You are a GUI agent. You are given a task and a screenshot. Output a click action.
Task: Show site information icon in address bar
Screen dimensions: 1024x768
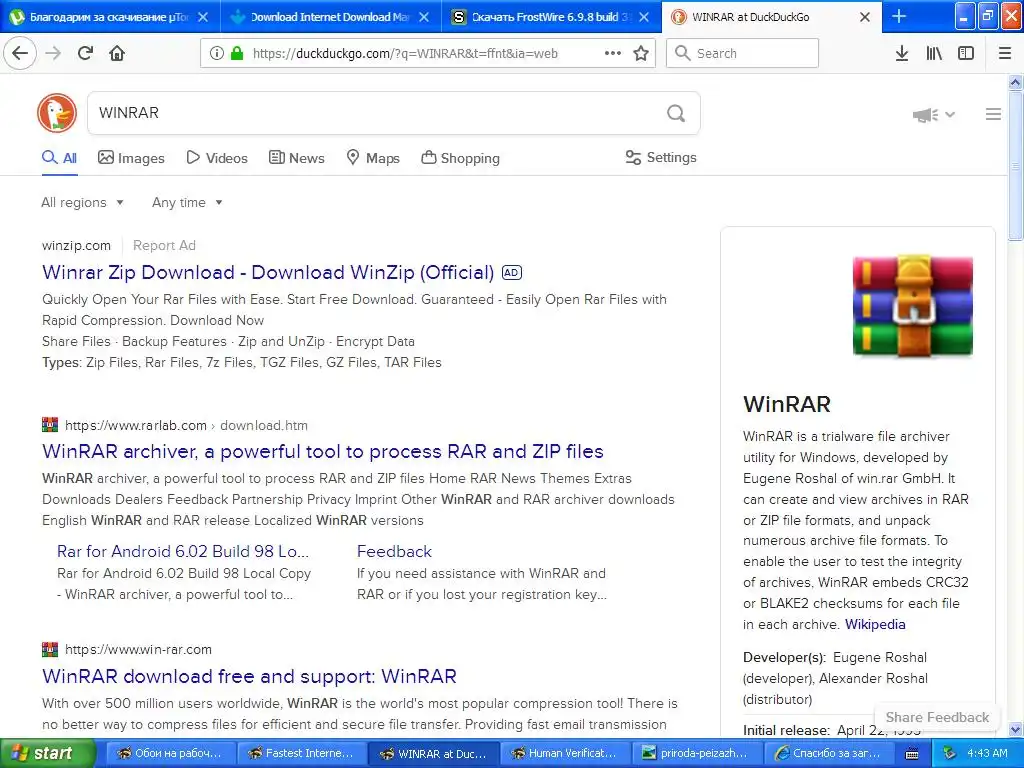[216, 53]
